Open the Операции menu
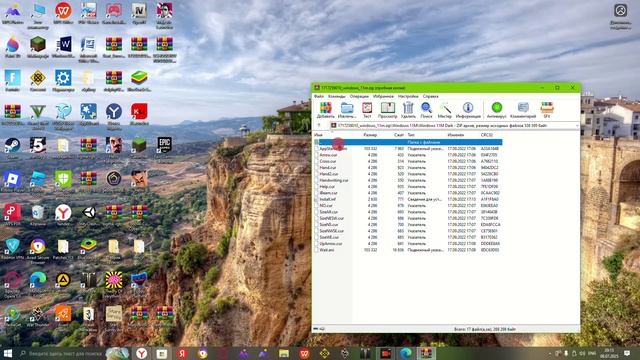 coord(359,96)
